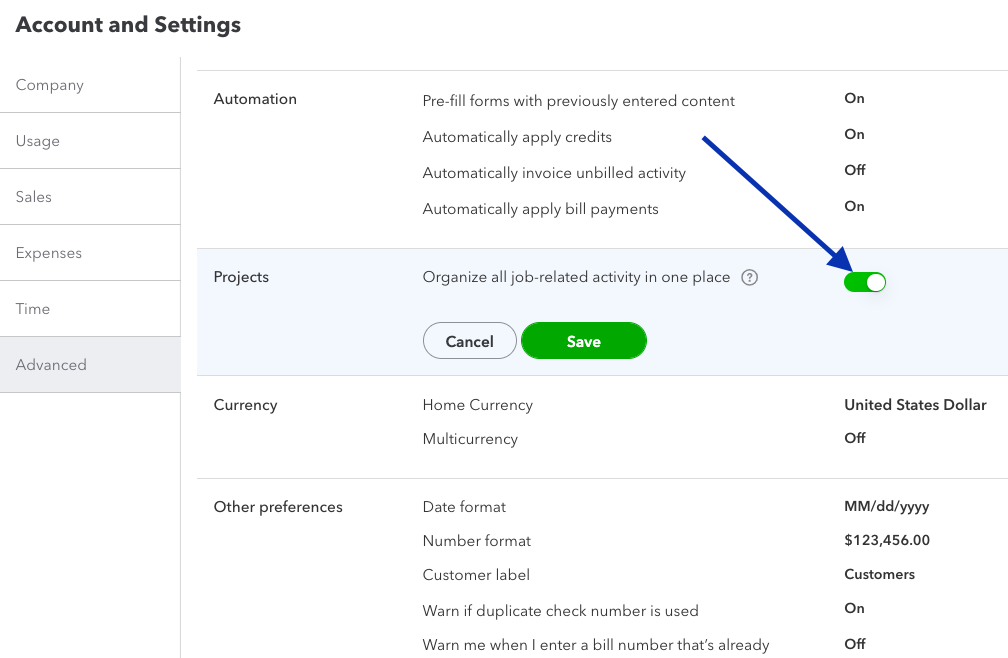Cancel the Projects setting change
Image resolution: width=1008 pixels, height=658 pixels.
469,341
